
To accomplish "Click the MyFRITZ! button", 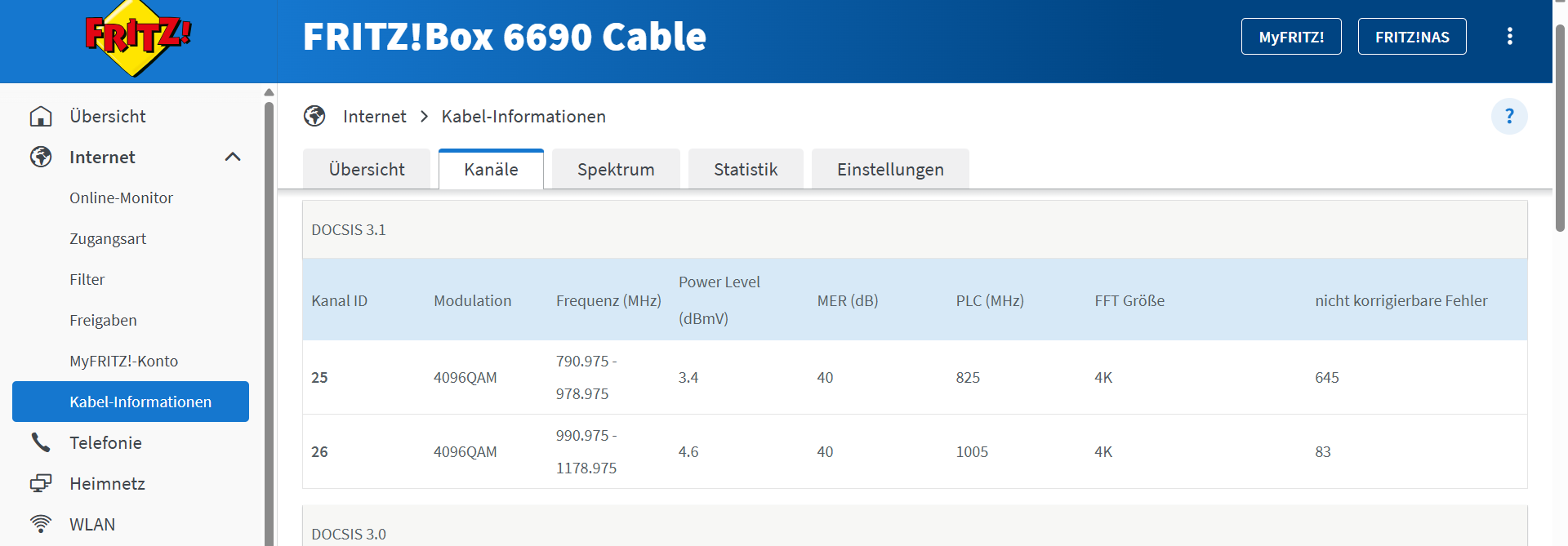I will point(1291,37).
